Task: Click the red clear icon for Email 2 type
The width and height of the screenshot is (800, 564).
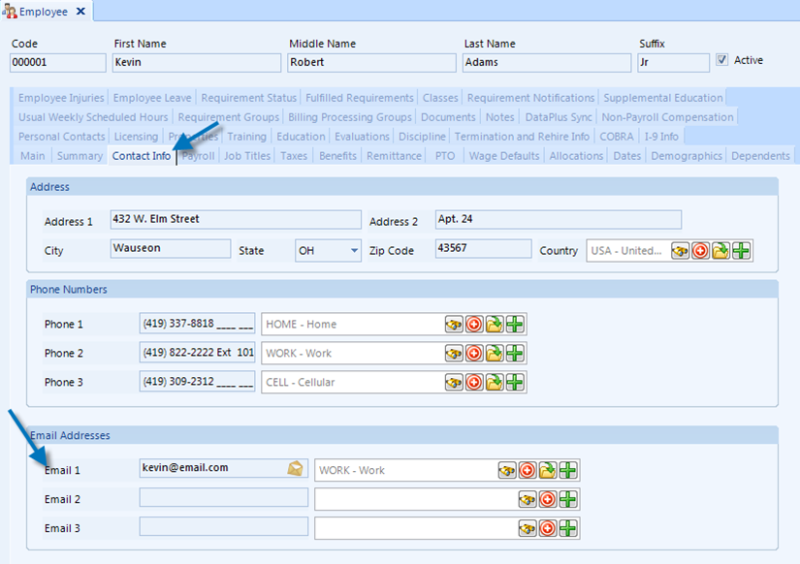Action: tap(548, 499)
